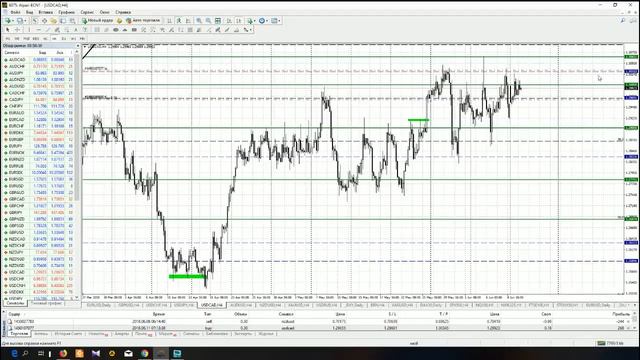The height and width of the screenshot is (360, 640).
Task: Toggle the Navigator panel
Action: (x=53, y=20)
